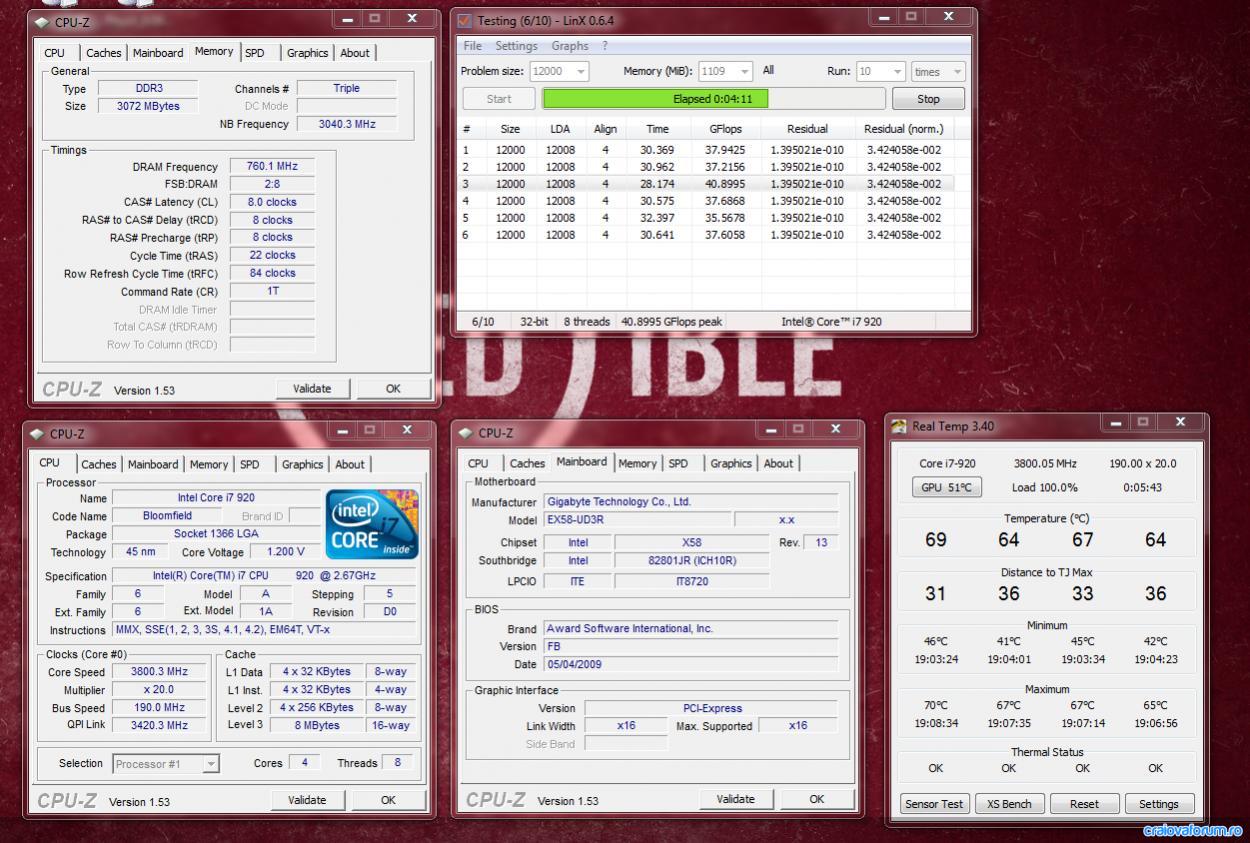Click the LDA column header in LinX
The height and width of the screenshot is (843, 1250).
tap(560, 129)
